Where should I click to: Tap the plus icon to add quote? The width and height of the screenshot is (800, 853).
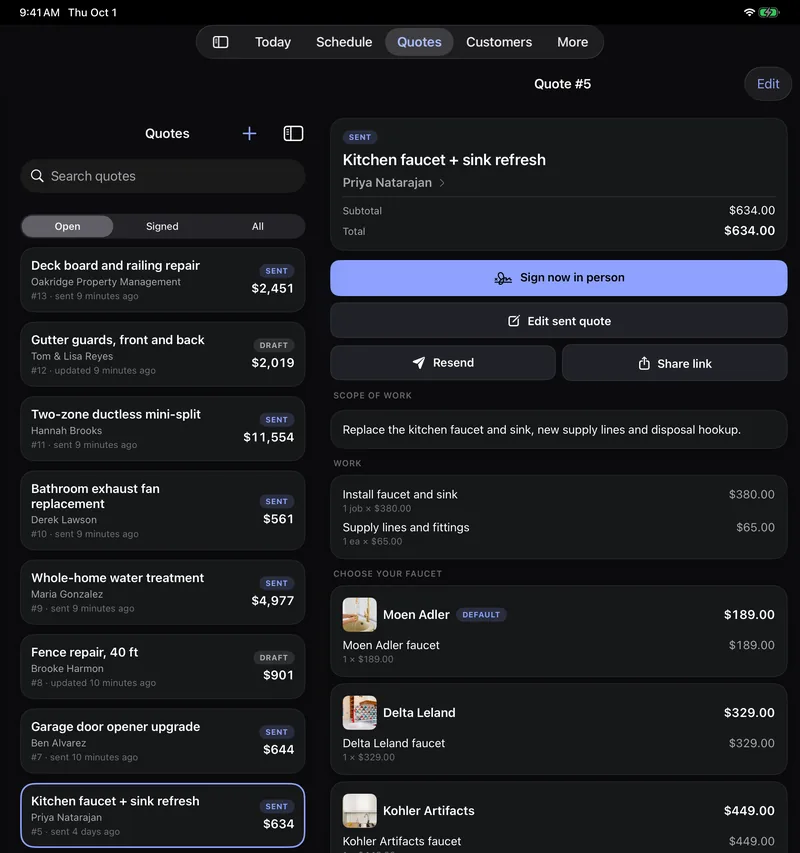point(249,133)
